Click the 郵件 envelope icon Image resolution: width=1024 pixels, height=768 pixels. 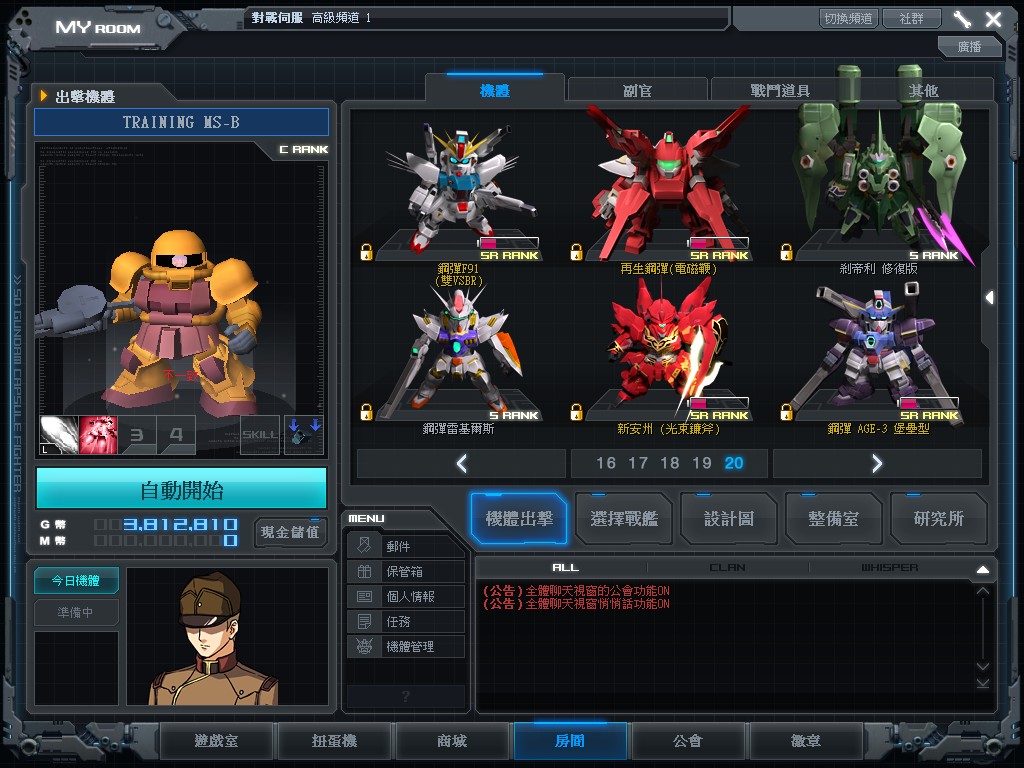pyautogui.click(x=364, y=545)
